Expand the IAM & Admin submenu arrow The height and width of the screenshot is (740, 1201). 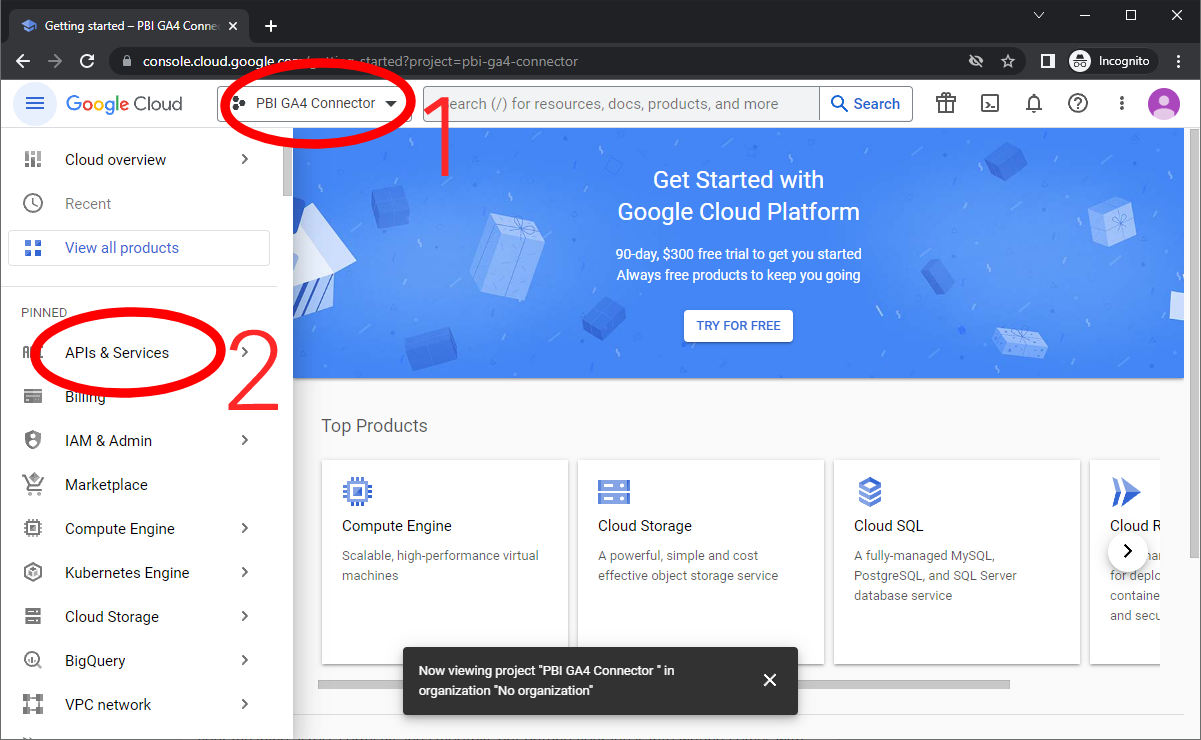pyautogui.click(x=245, y=441)
